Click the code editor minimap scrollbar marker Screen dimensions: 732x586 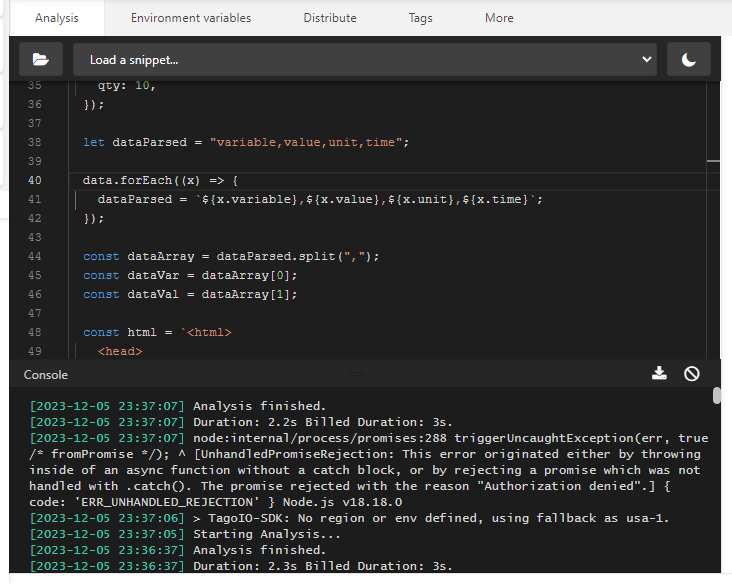[713, 161]
